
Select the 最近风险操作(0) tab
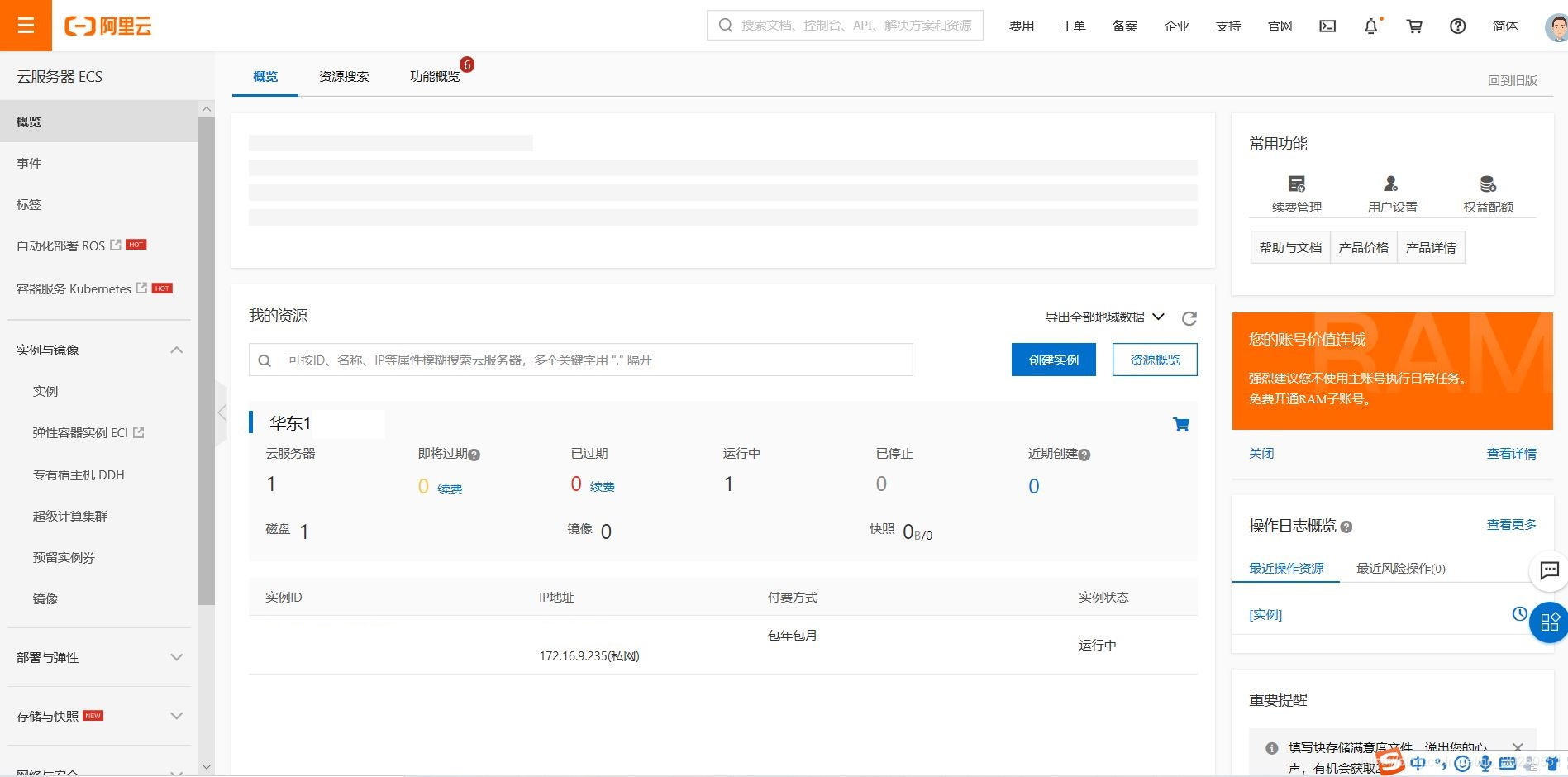coord(1401,568)
